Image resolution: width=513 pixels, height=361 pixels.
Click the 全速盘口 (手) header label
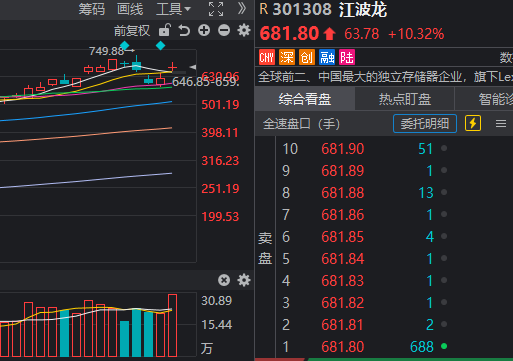[x=301, y=124]
